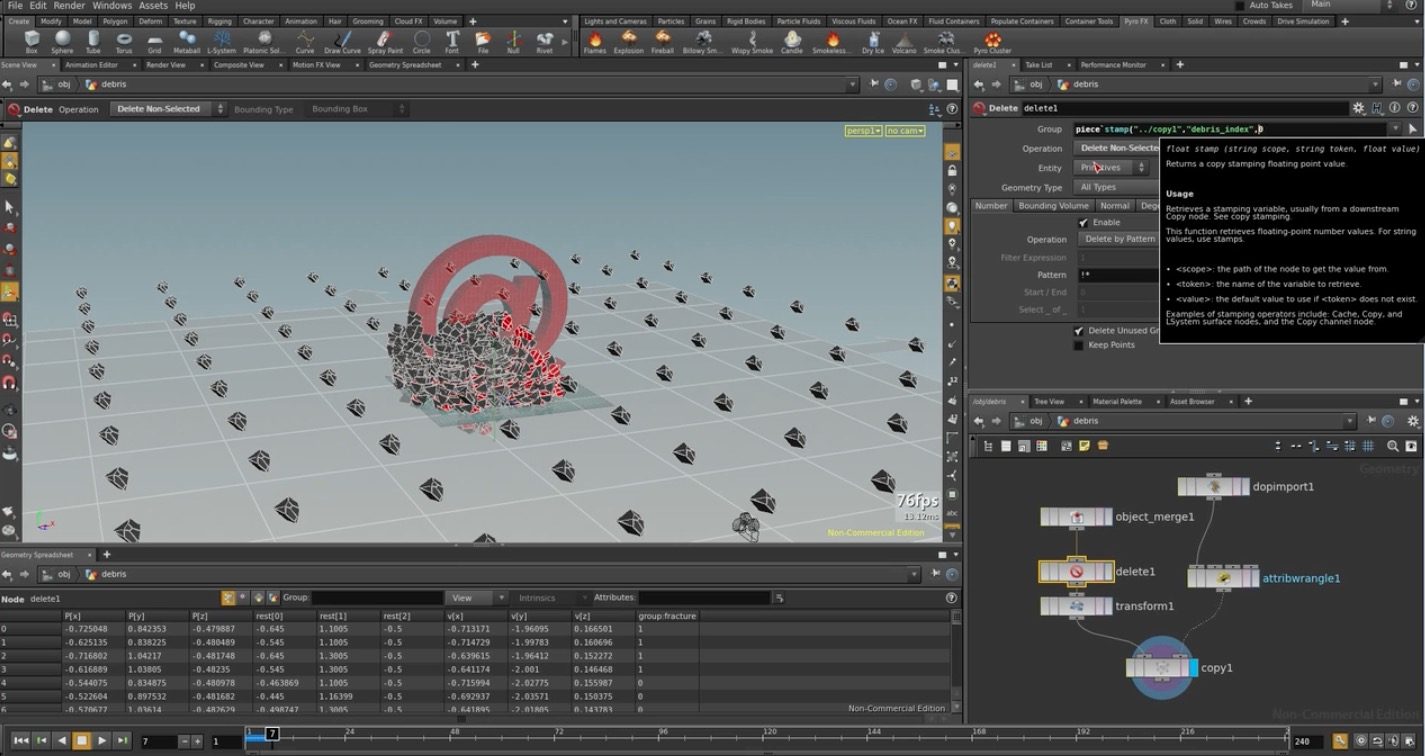Enable the Keep Points checkbox
1425x756 pixels.
(x=1078, y=345)
